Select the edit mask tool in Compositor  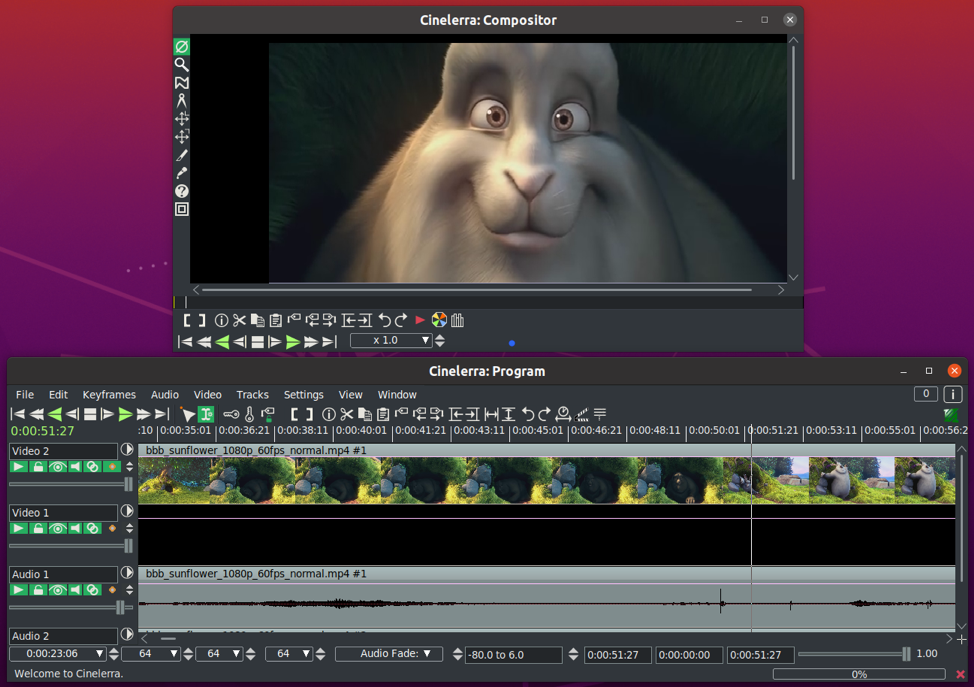pyautogui.click(x=181, y=83)
